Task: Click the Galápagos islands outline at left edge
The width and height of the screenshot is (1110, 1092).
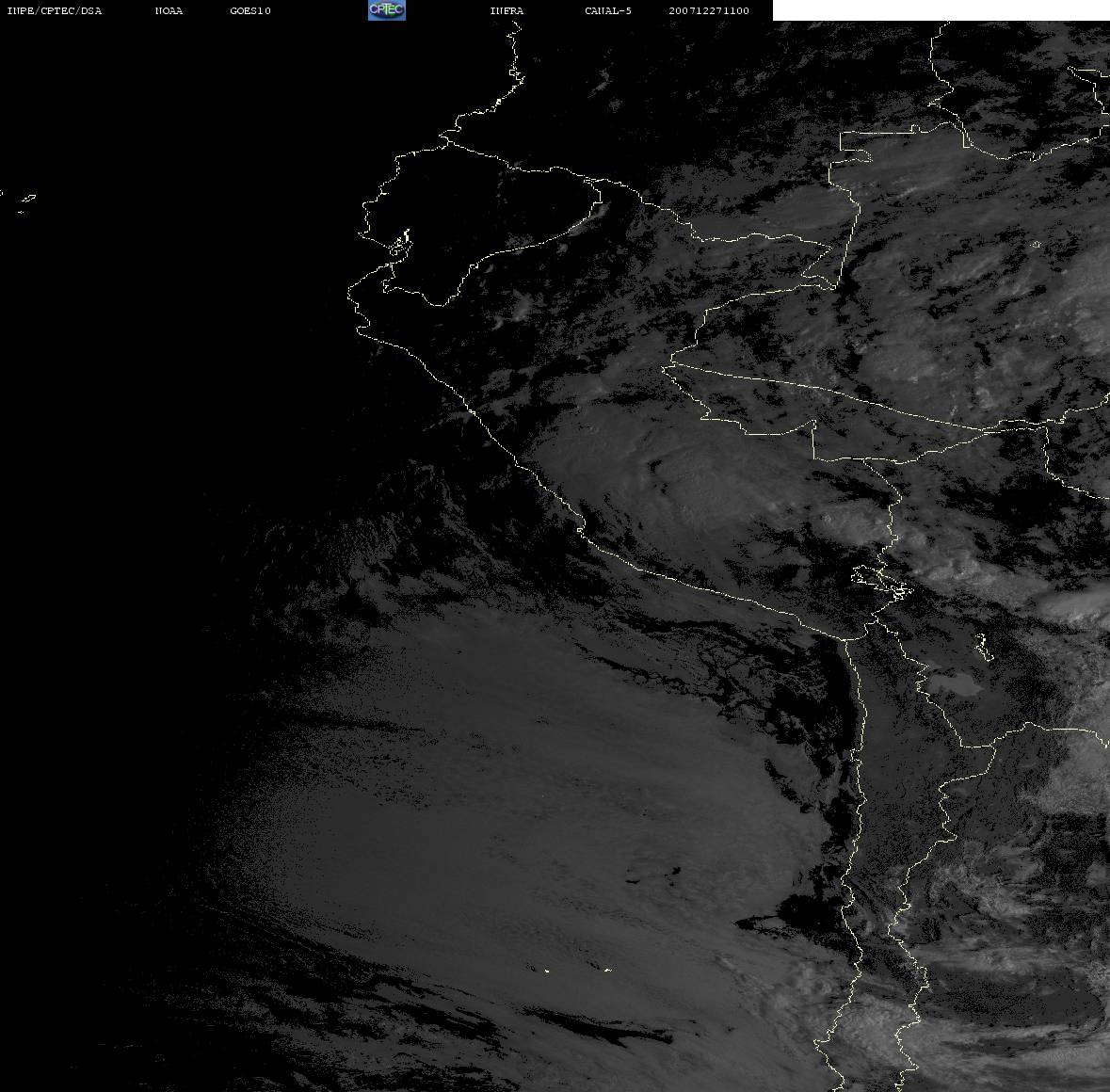Action: tap(26, 200)
